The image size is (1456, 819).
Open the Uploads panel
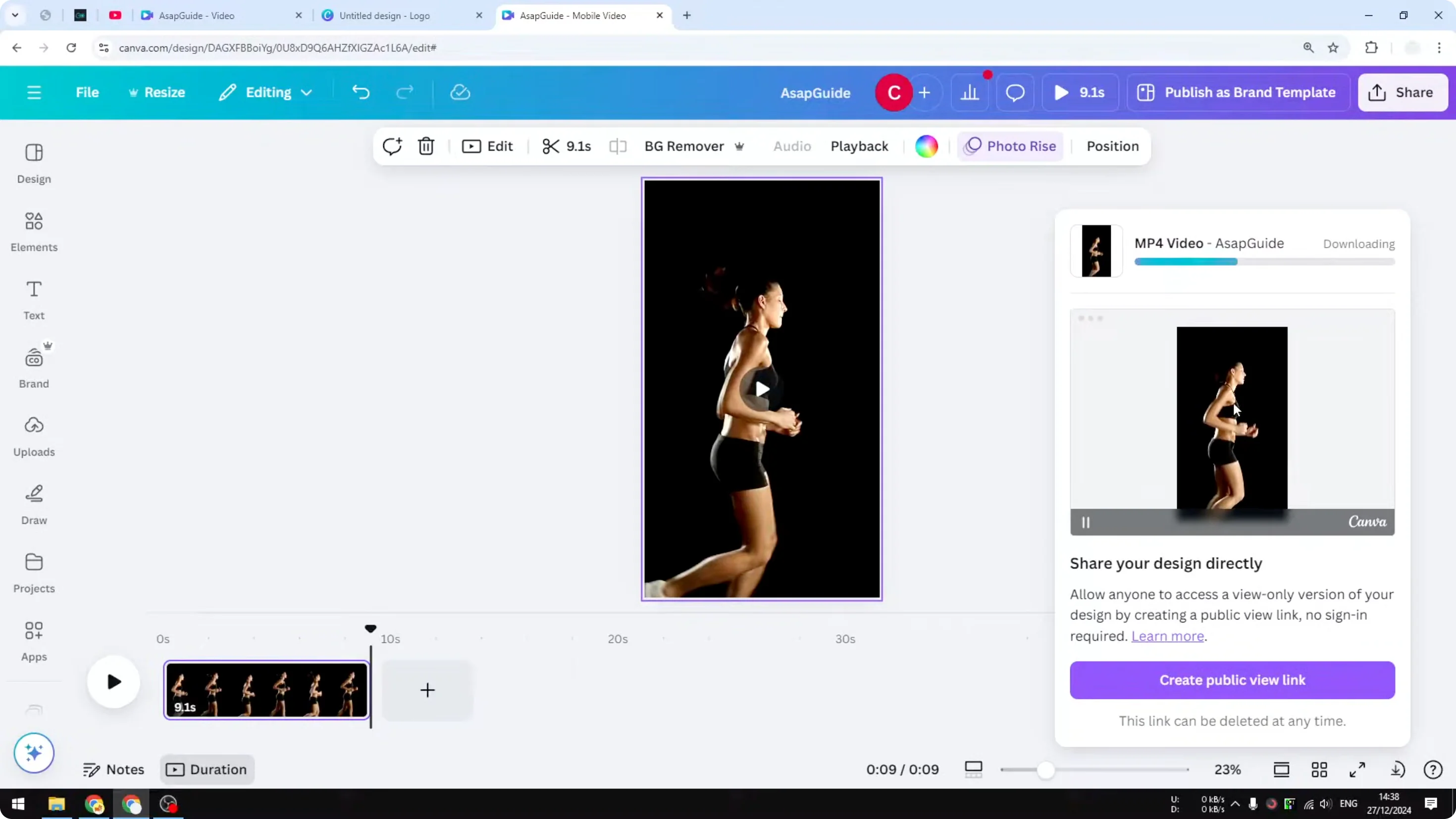tap(33, 435)
